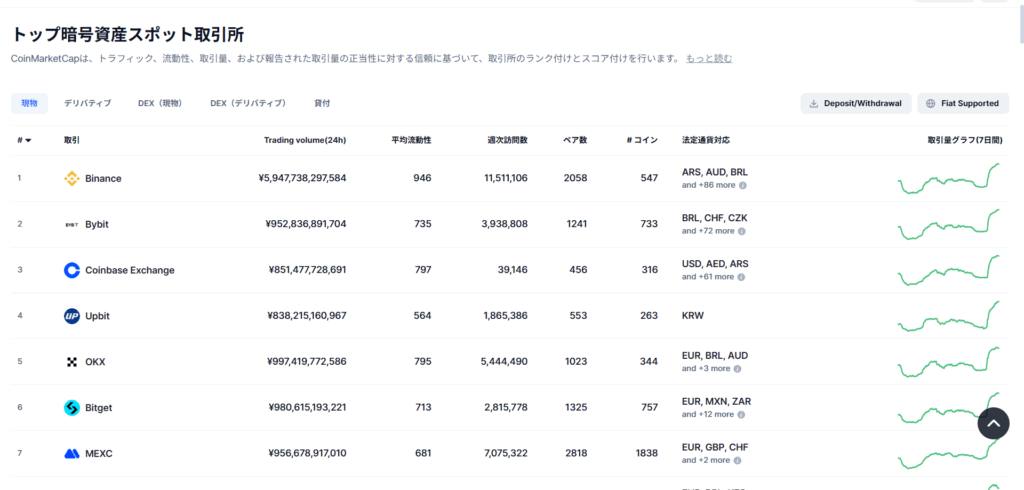The width and height of the screenshot is (1024, 490).
Task: Click info icon beside 'and +86 more'
Action: 743,186
